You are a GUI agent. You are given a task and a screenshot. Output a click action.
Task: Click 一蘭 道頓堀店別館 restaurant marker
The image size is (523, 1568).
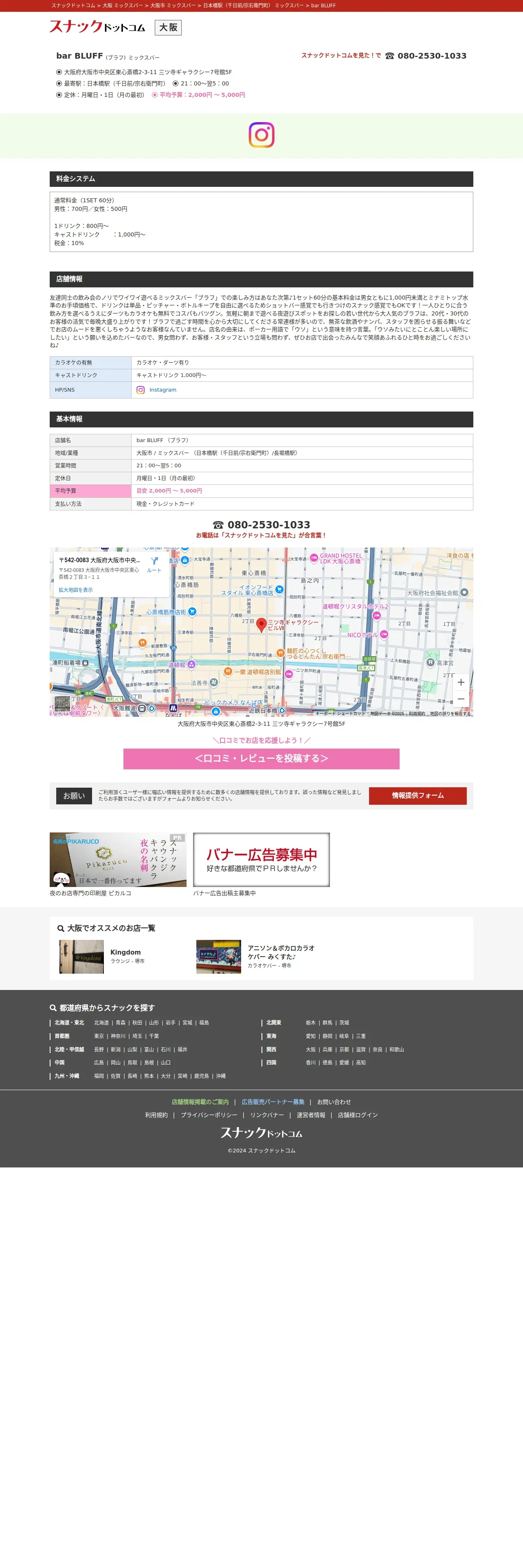(228, 671)
